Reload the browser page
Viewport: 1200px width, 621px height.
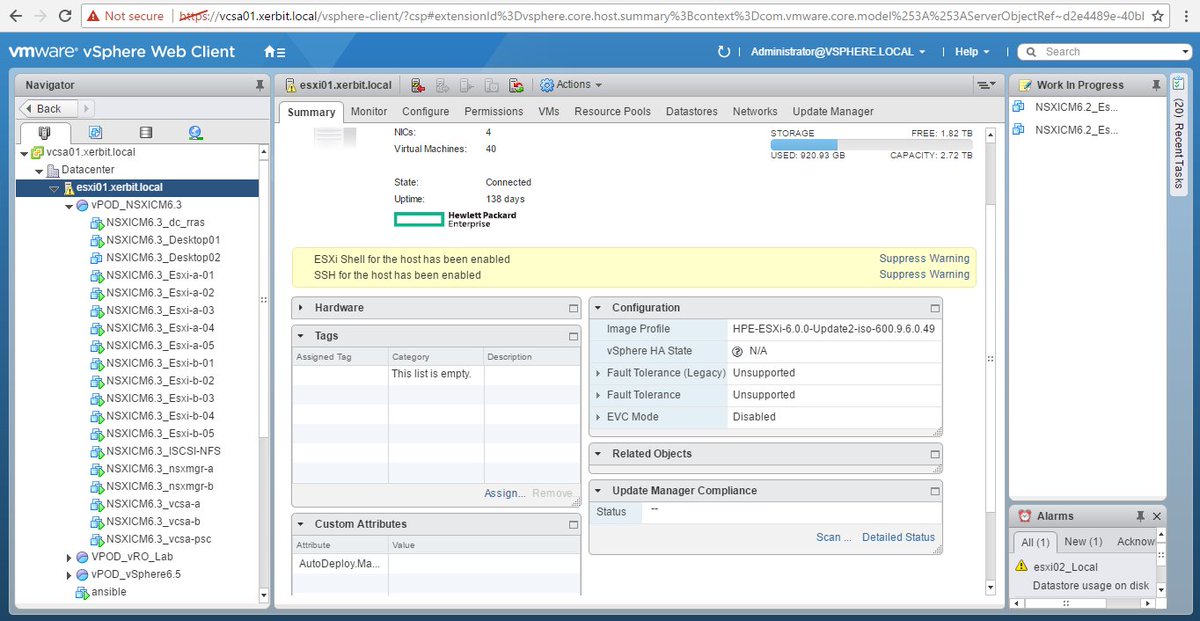coord(64,16)
